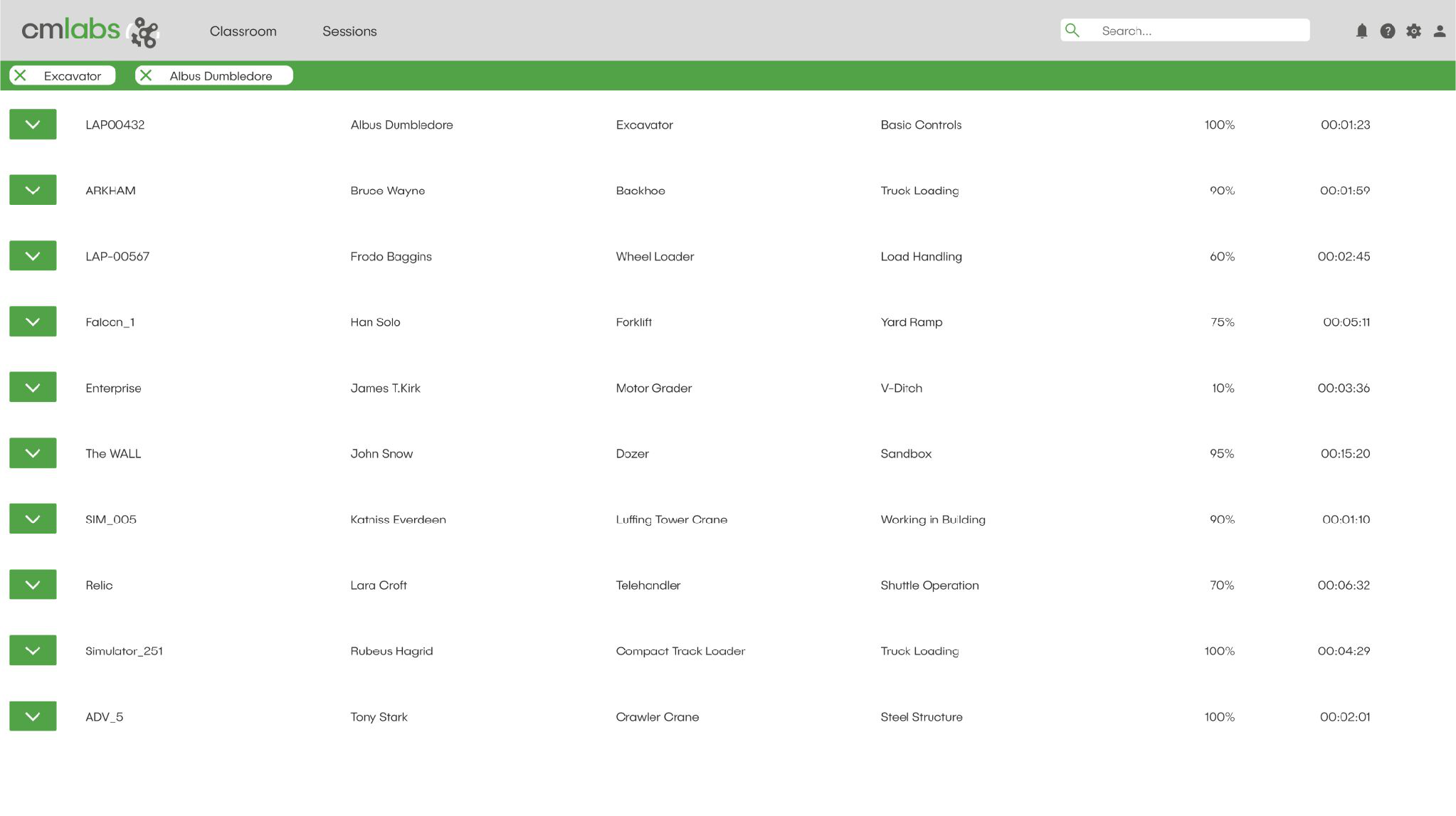Click the Yard Ramp exercise

coord(911,322)
